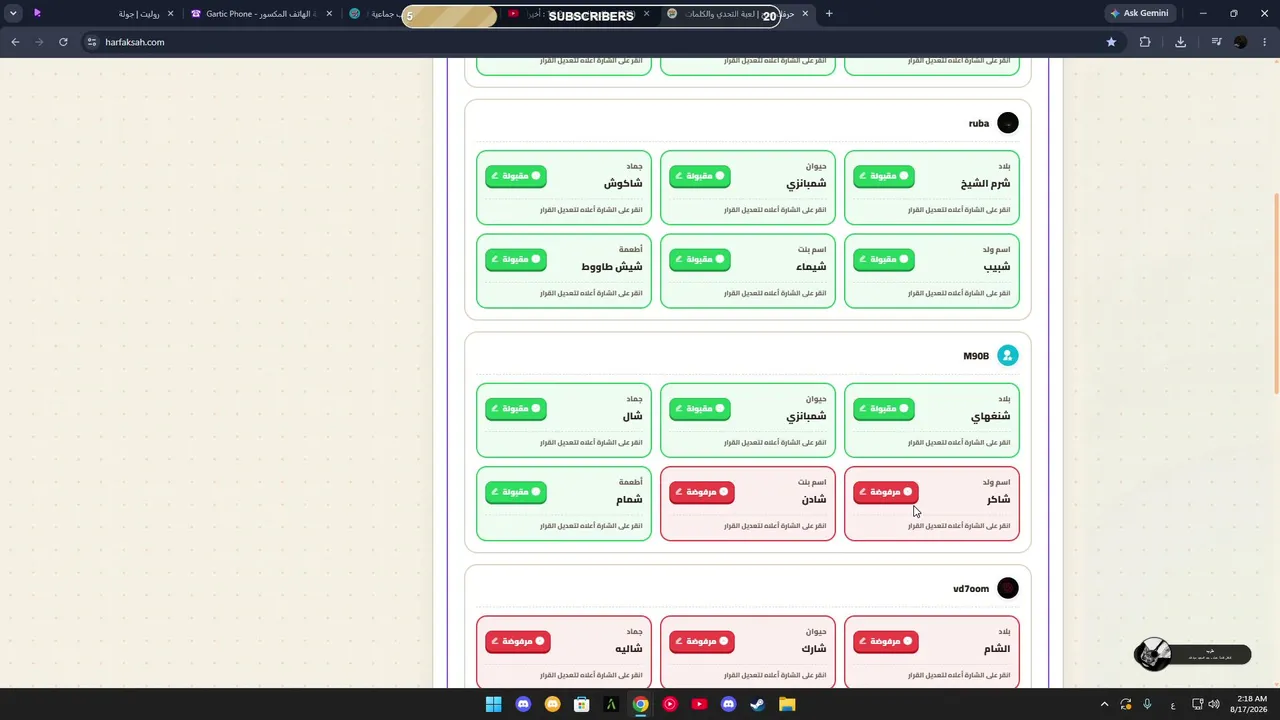This screenshot has height=720, width=1280.
Task: Reload the harfaksah.com page
Action: tap(63, 42)
